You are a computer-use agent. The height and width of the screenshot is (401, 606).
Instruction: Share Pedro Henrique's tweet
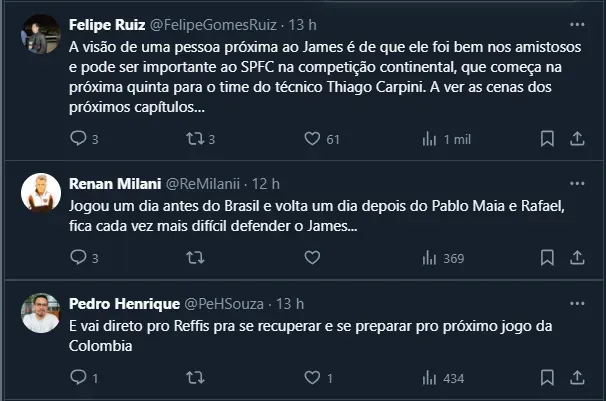[578, 378]
